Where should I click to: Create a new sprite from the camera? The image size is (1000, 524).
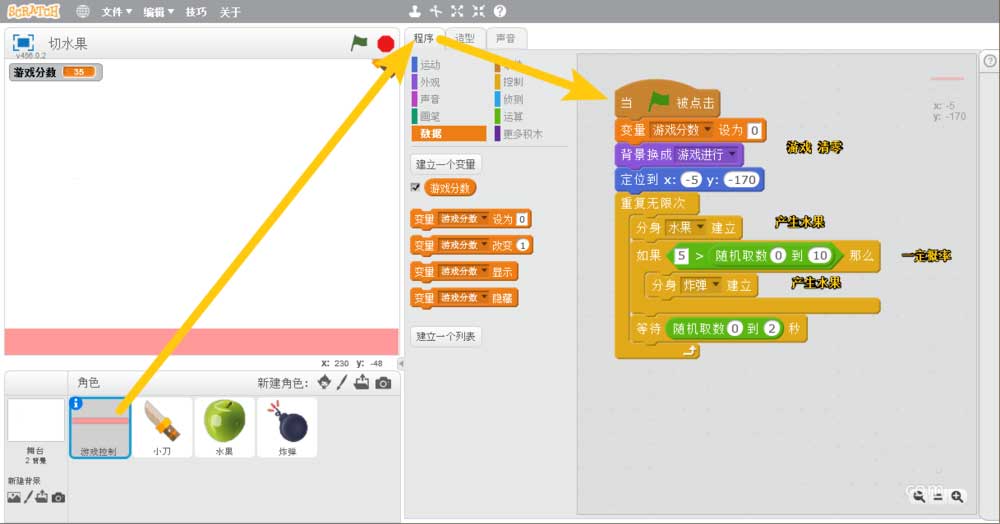(x=383, y=382)
